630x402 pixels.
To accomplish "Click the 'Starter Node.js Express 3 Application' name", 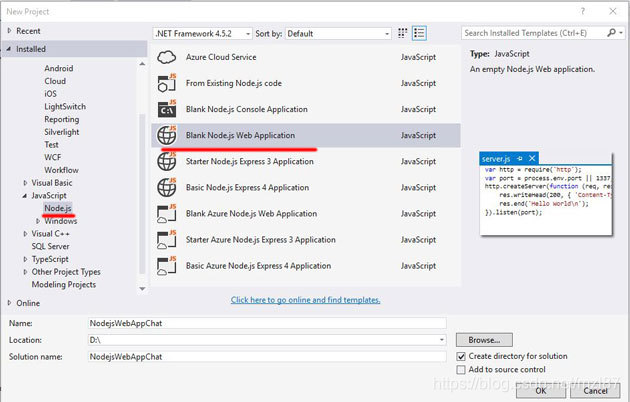I will click(x=250, y=161).
